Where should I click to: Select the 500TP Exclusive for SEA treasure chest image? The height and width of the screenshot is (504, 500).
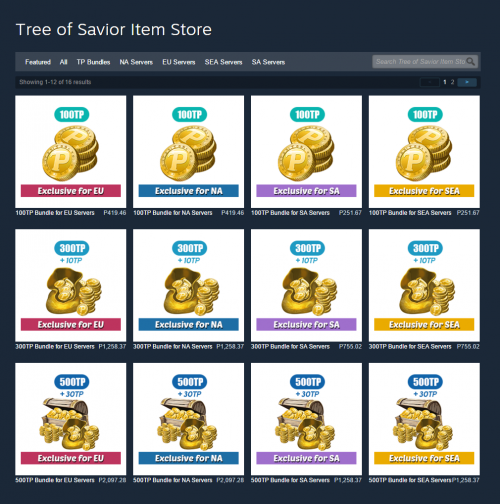point(424,419)
